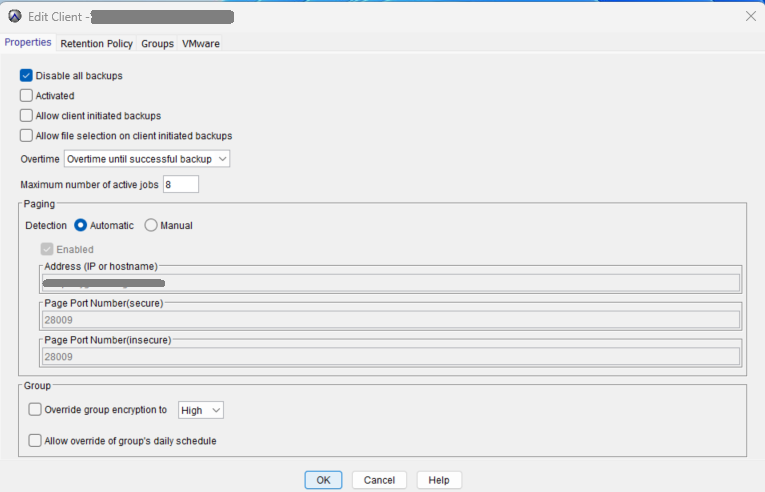
Task: Click the Overtime label text
Action: click(x=40, y=159)
